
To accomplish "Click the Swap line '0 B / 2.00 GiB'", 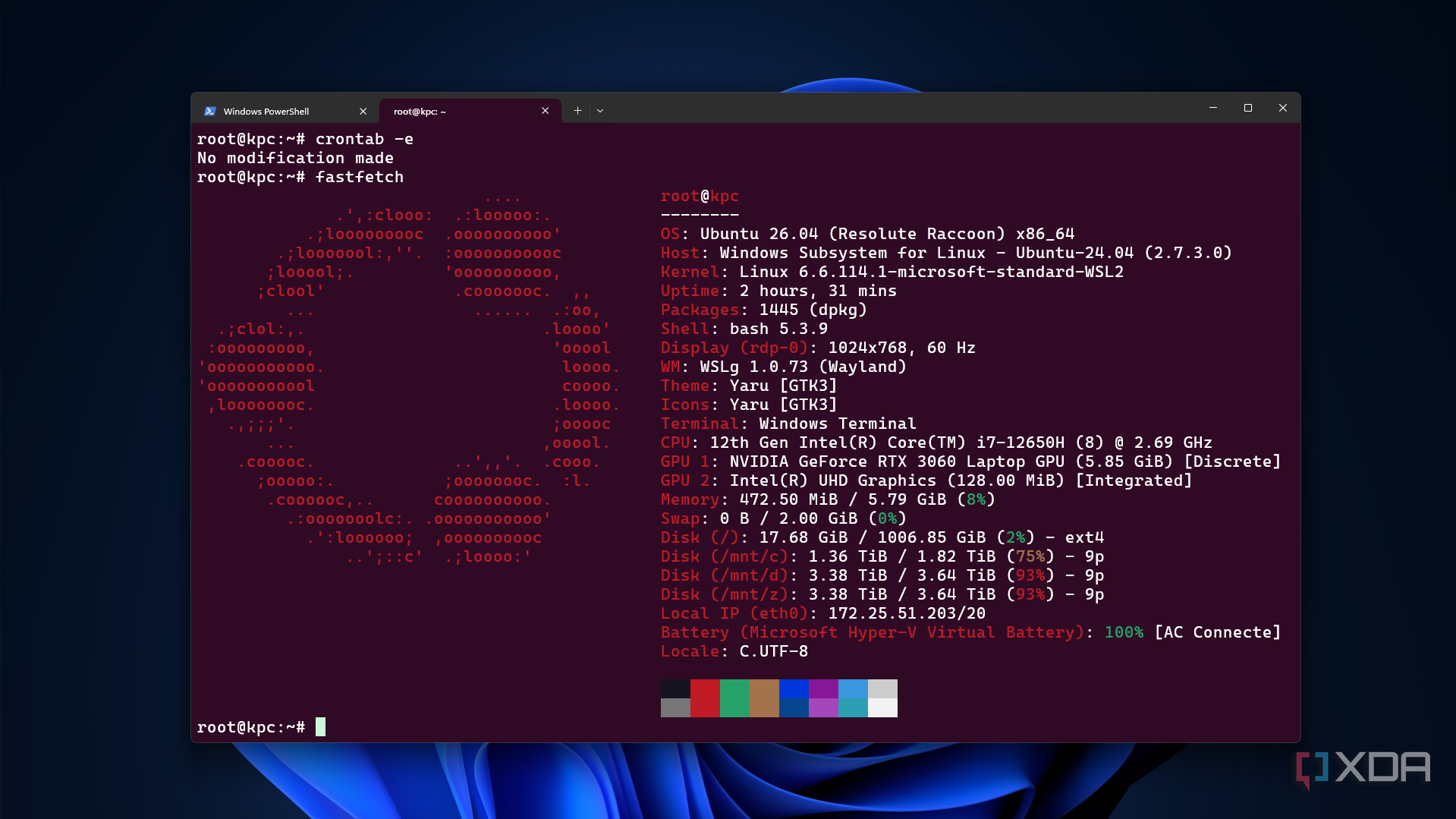I will pyautogui.click(x=784, y=518).
